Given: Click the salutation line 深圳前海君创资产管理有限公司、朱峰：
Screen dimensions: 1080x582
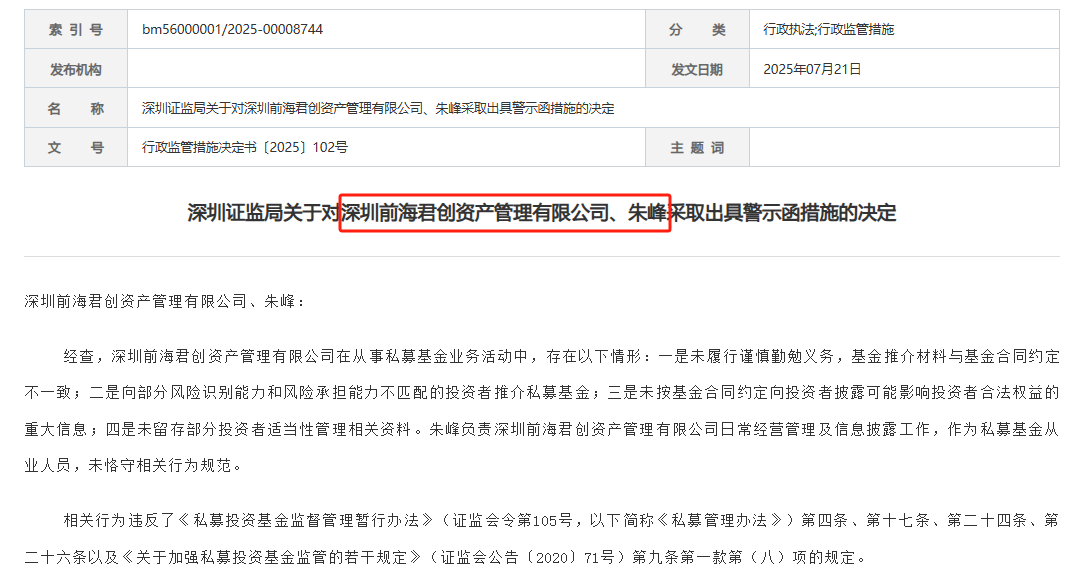Looking at the screenshot, I should pyautogui.click(x=165, y=302).
